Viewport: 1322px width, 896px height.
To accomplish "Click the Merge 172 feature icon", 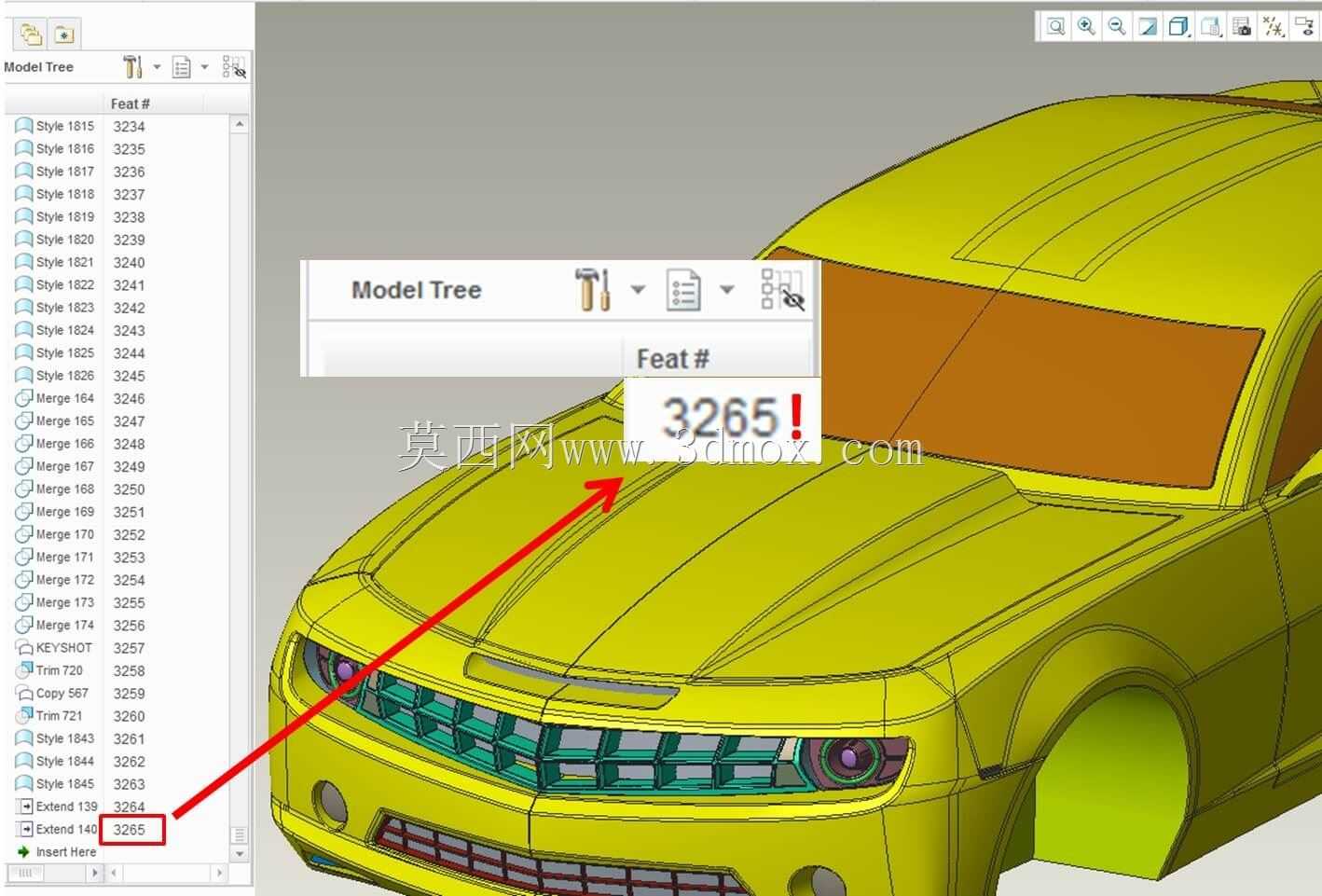I will pos(24,579).
